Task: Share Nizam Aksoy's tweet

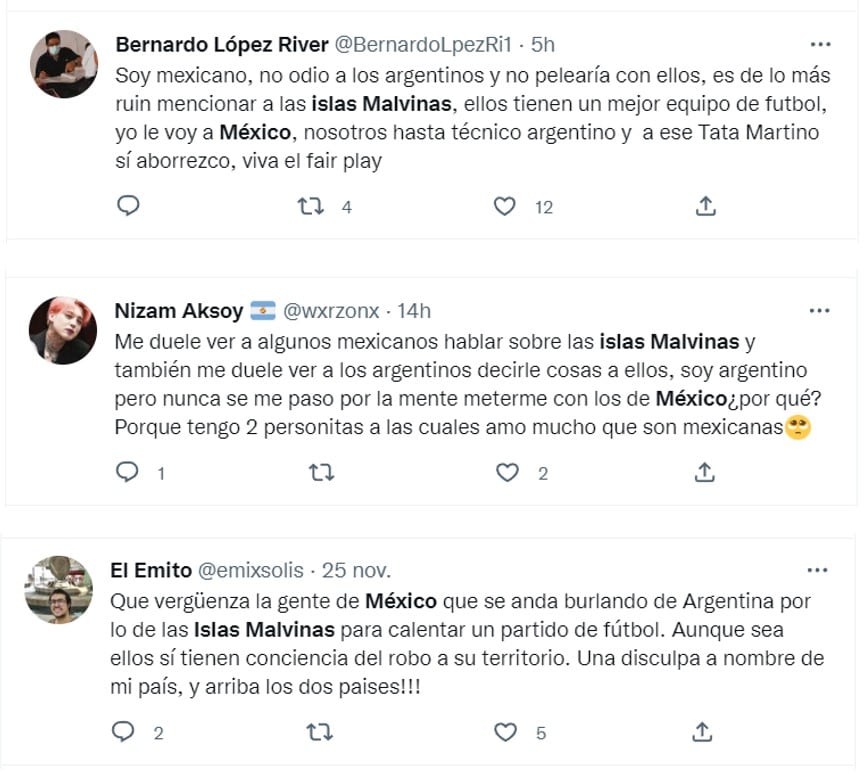Action: (703, 471)
